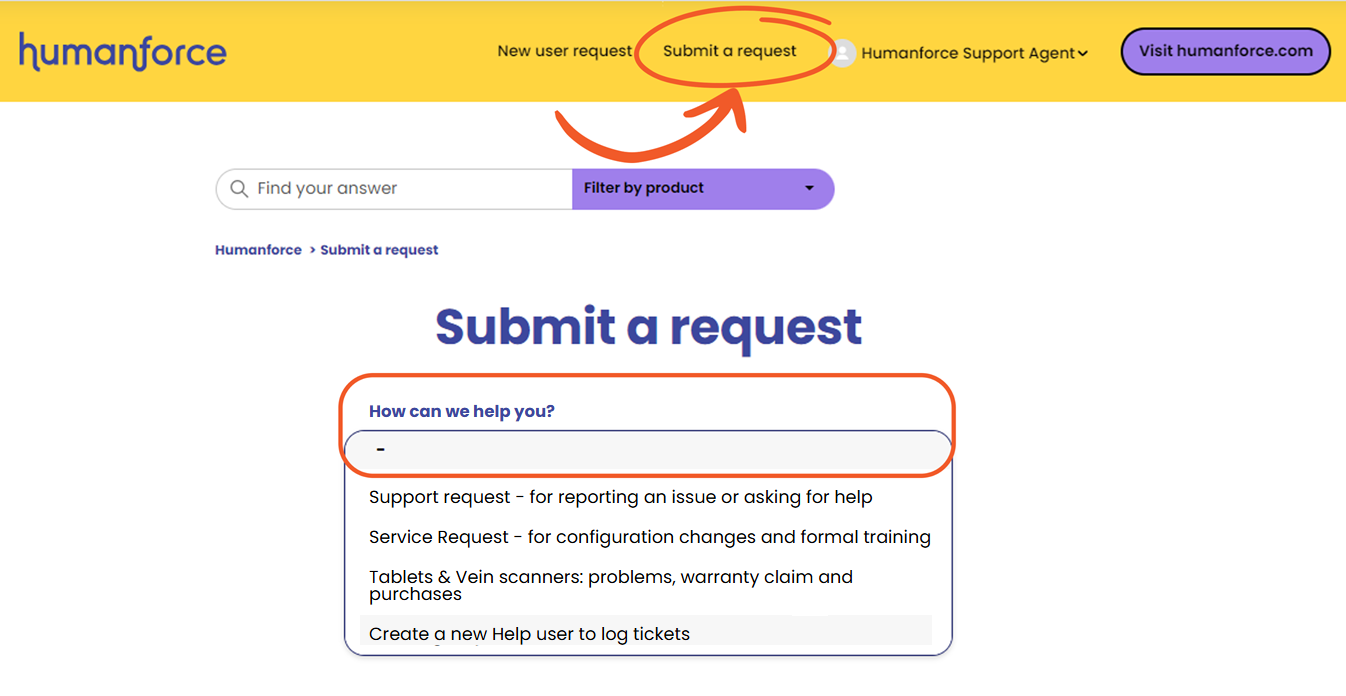
Task: Click the How can we help you label
Action: pos(461,411)
